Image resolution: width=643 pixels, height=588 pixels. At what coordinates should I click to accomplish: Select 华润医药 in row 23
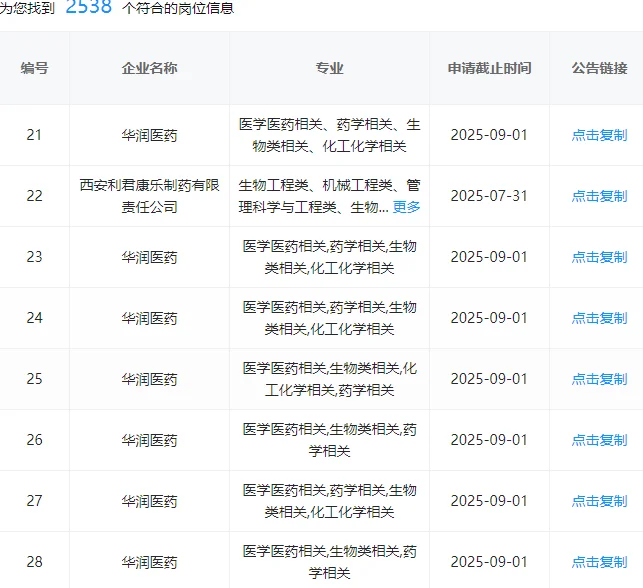pos(149,257)
